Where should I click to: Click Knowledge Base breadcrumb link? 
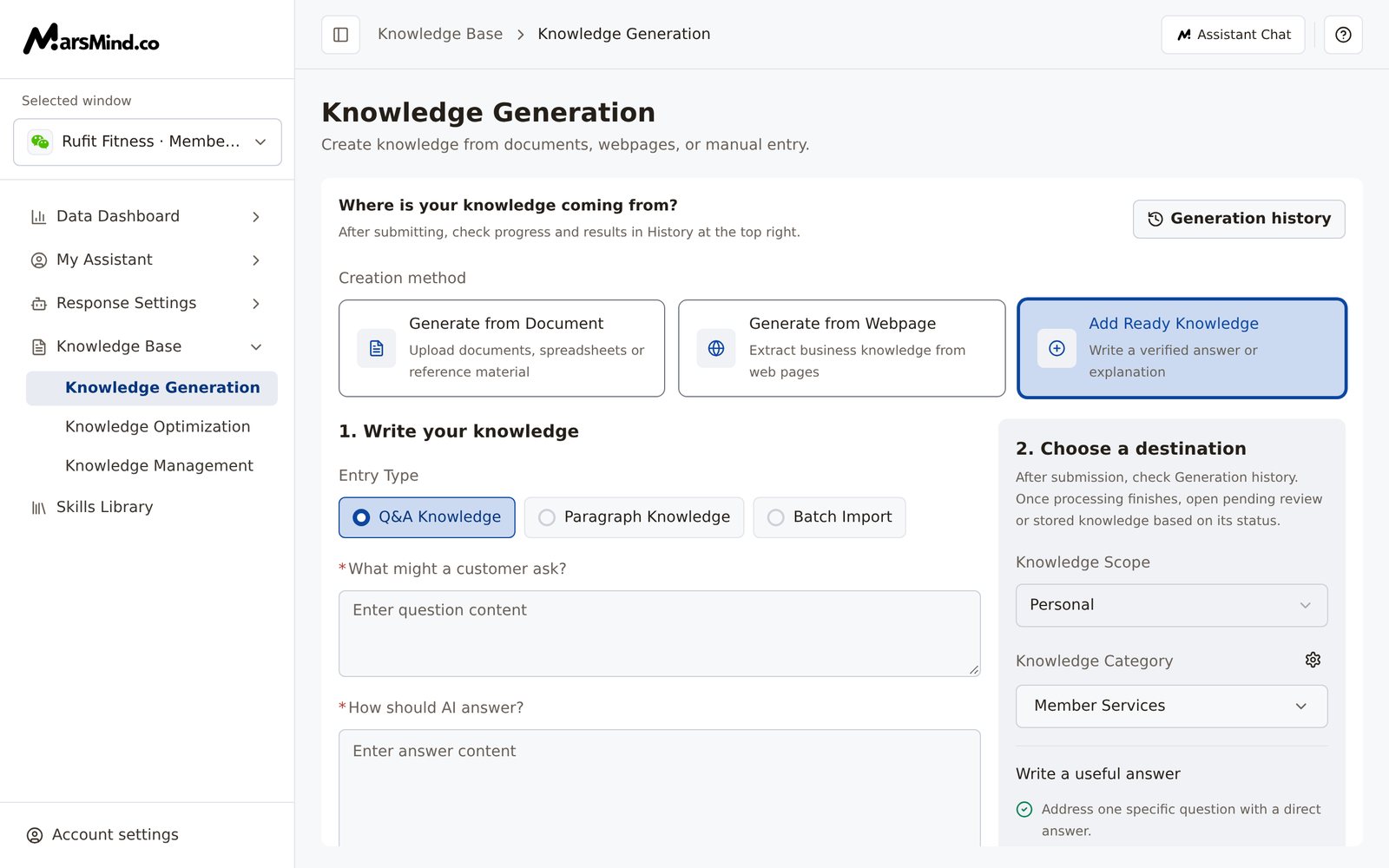pos(440,34)
